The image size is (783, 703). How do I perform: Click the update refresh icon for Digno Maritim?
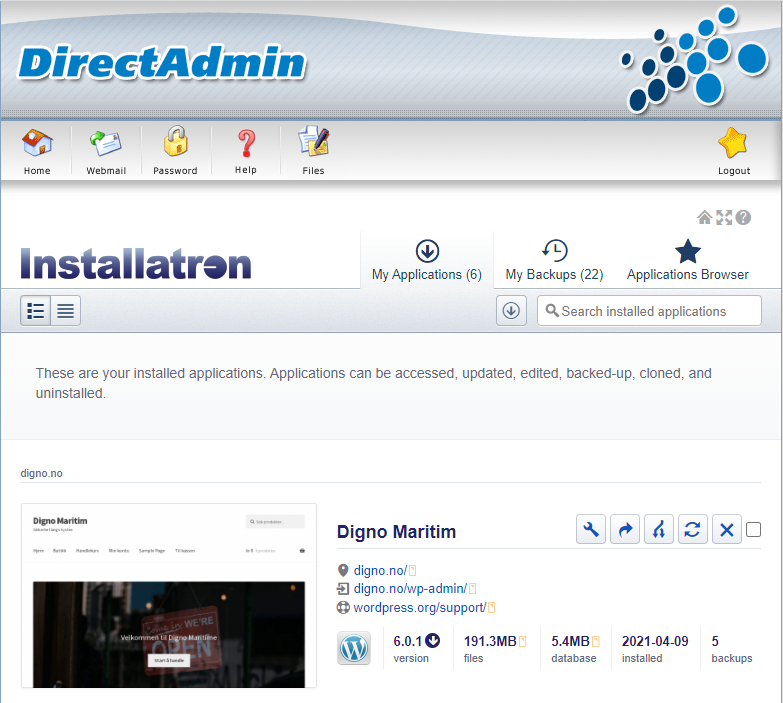click(693, 529)
